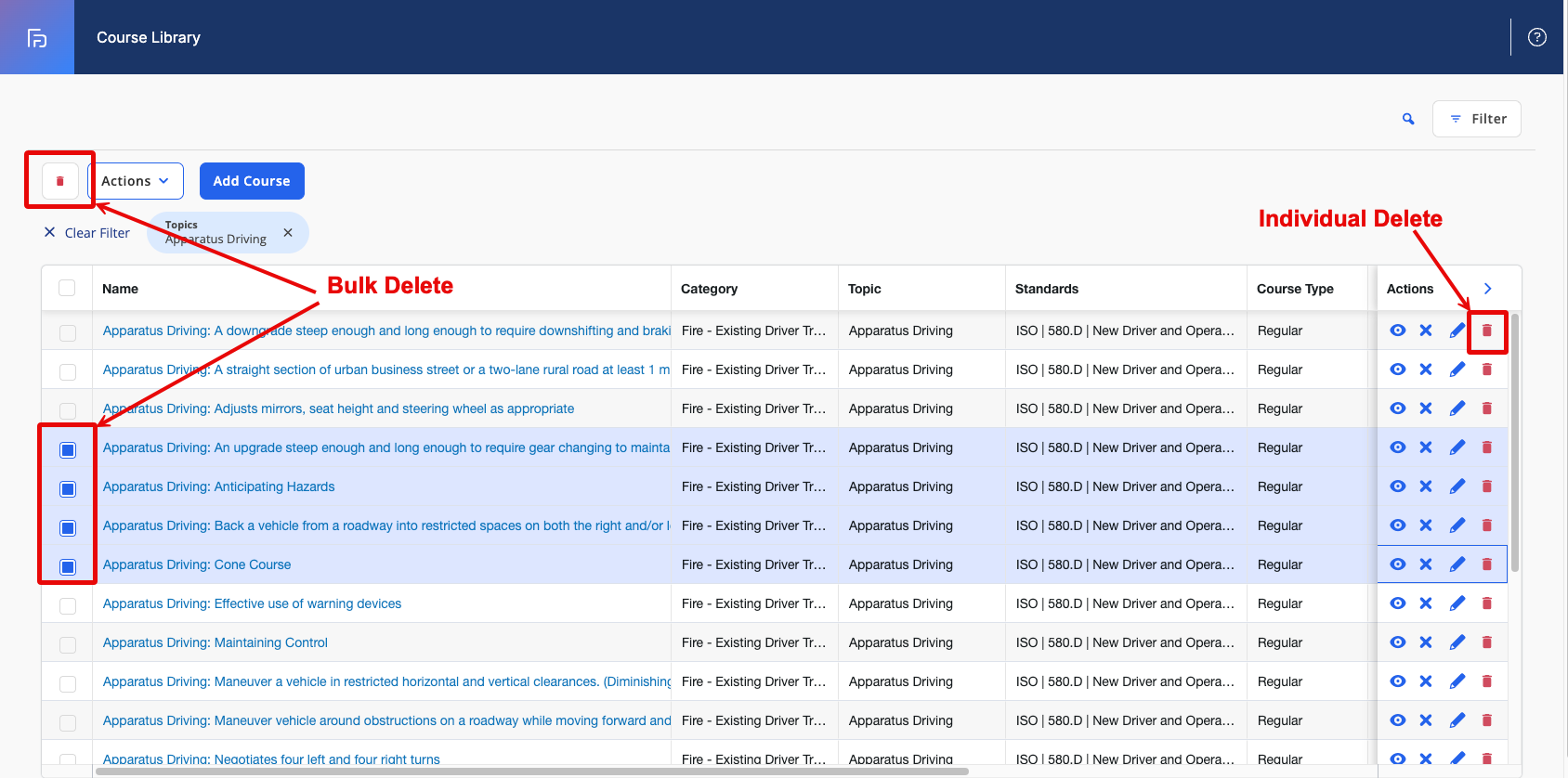View the Maintaining Control course via eye icon
This screenshot has width=1568, height=778.
pos(1398,642)
